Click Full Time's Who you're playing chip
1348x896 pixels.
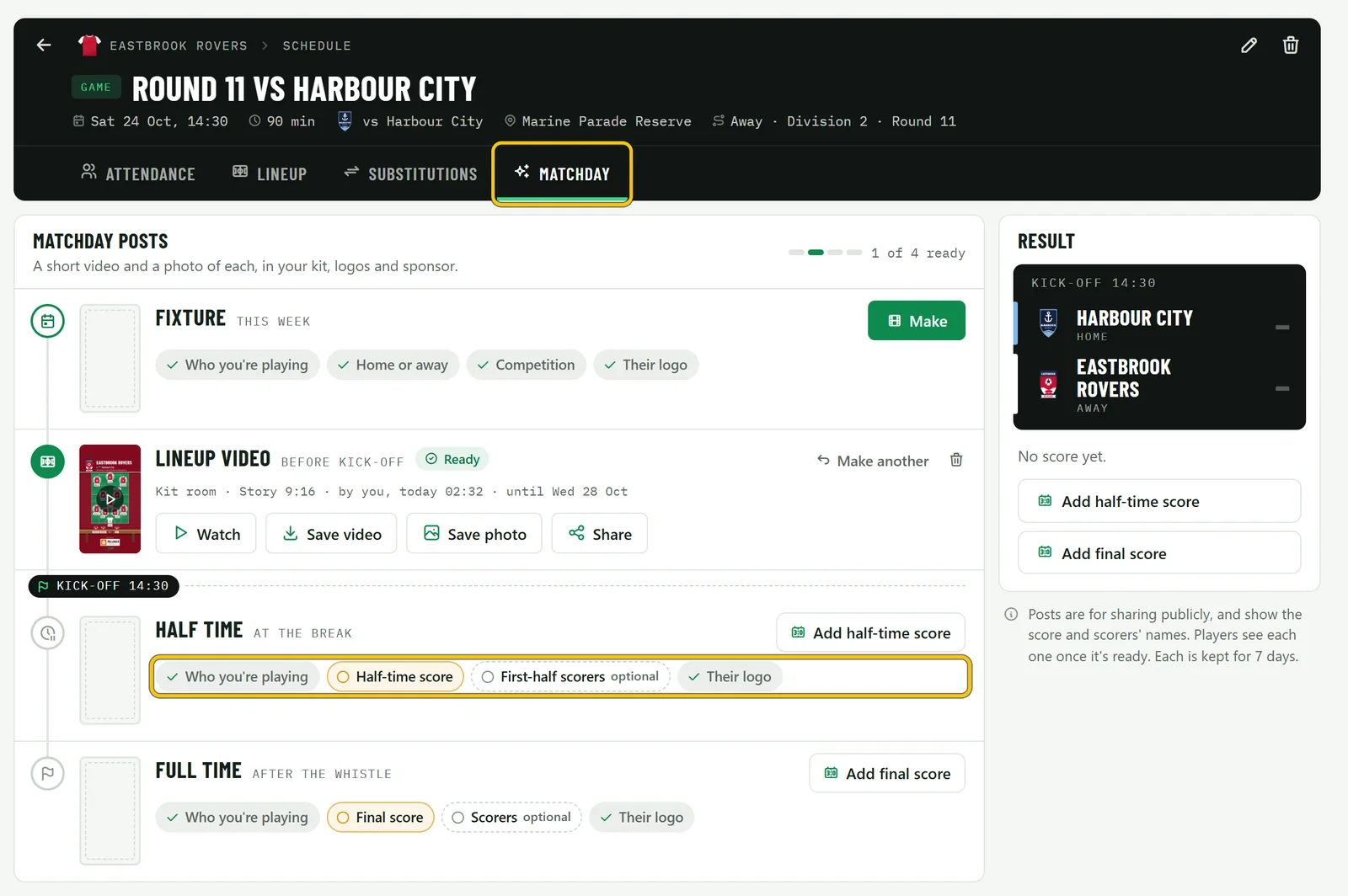(238, 817)
